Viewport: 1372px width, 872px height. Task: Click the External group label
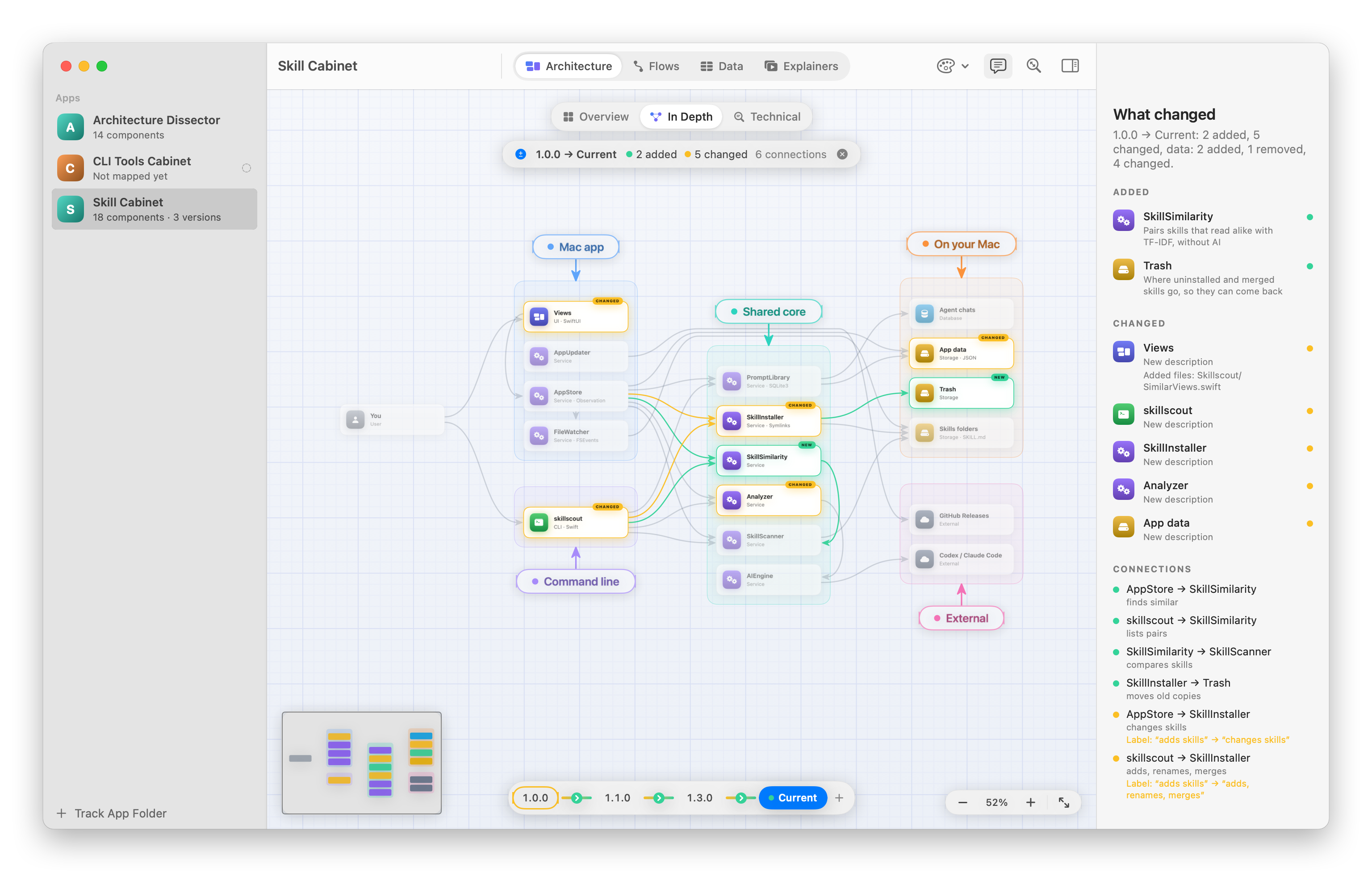(x=961, y=618)
